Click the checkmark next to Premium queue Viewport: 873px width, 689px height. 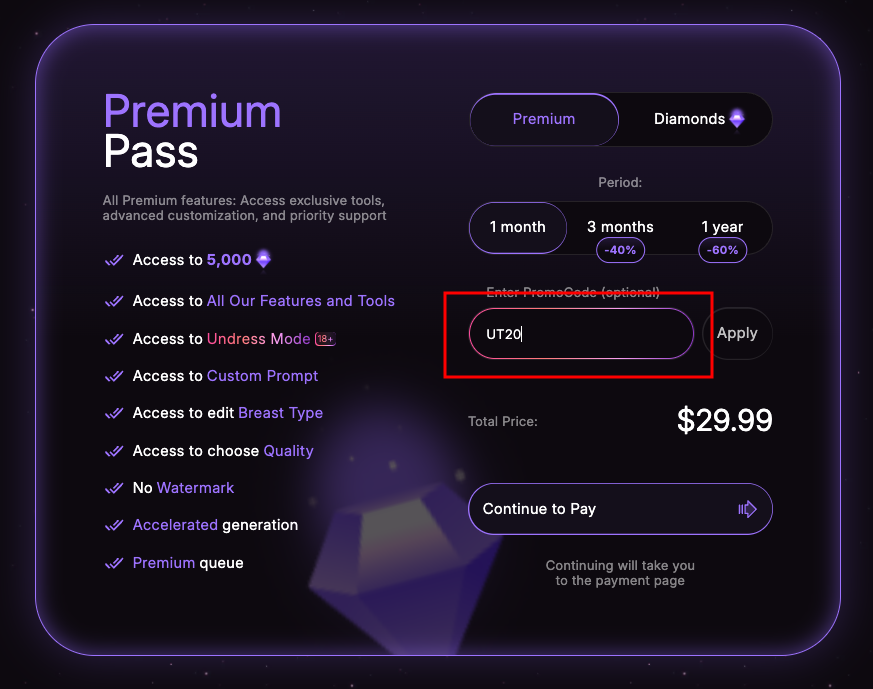[x=114, y=563]
